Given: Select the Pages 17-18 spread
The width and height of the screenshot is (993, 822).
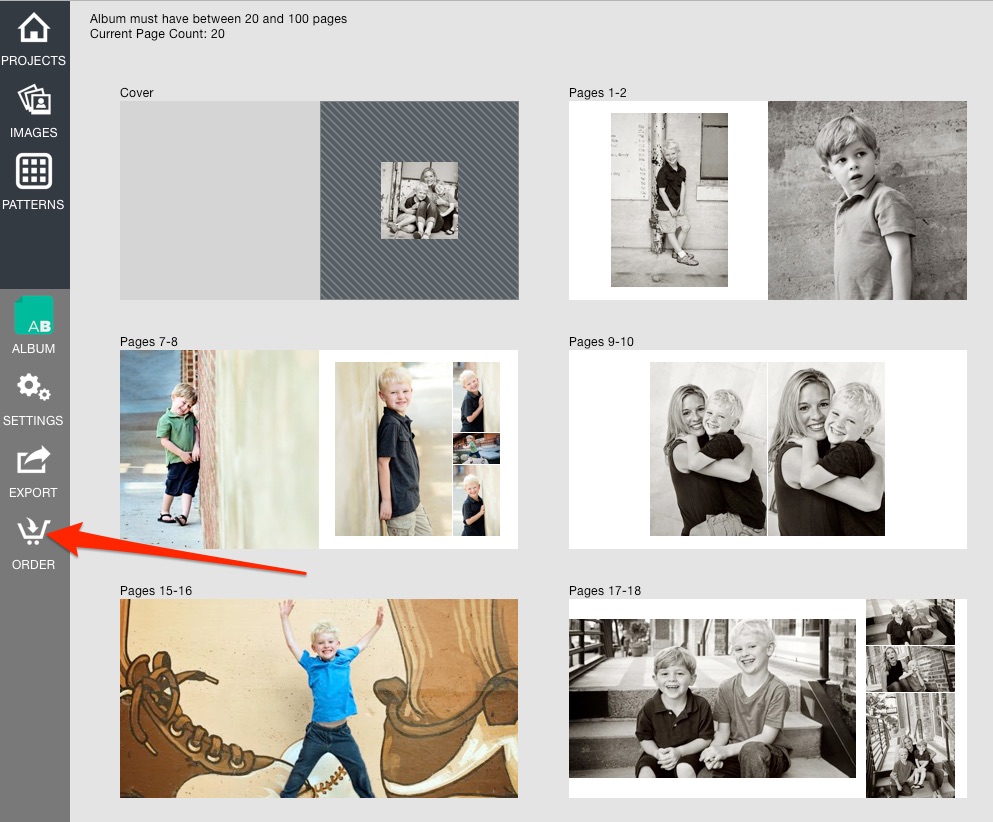Looking at the screenshot, I should point(768,698).
